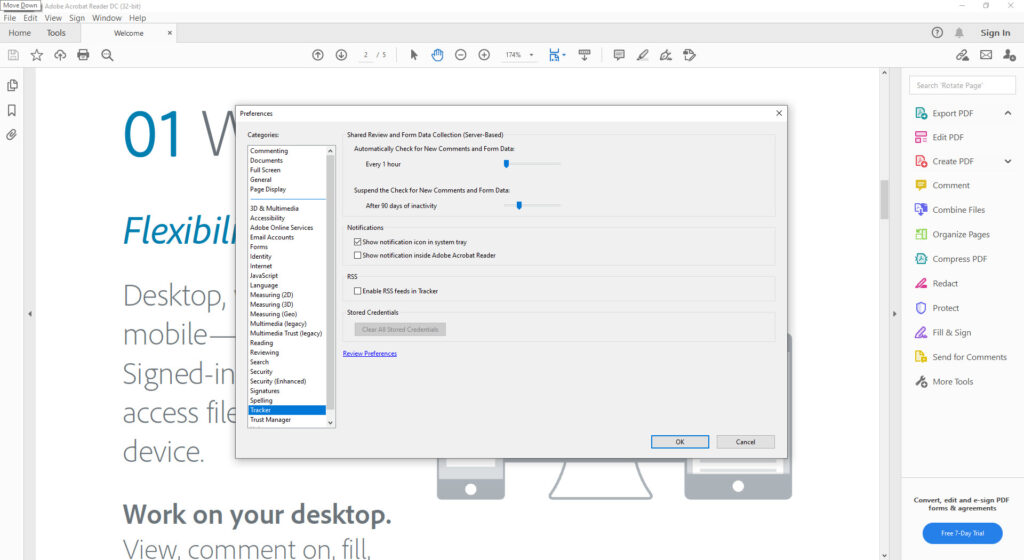Click the Free 7-Day Trial button
Screen dimensions: 1024x560
(x=962, y=533)
